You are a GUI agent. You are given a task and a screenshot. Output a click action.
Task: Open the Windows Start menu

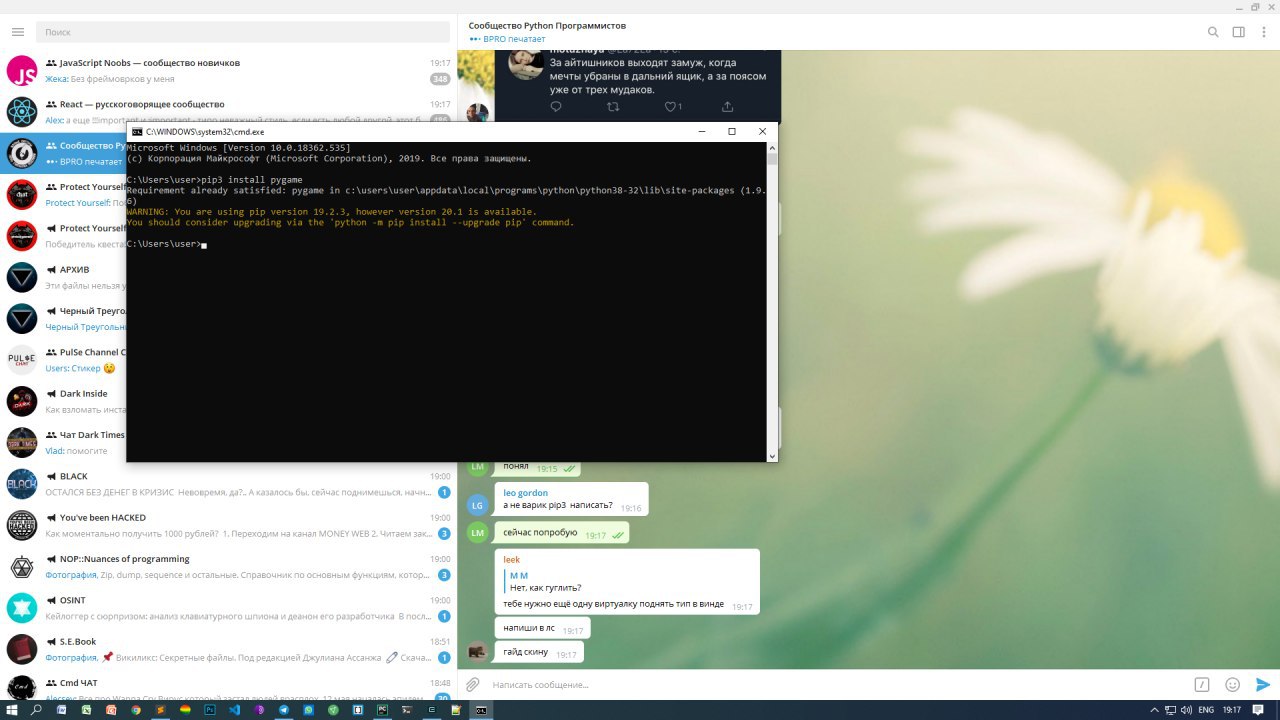(x=11, y=710)
